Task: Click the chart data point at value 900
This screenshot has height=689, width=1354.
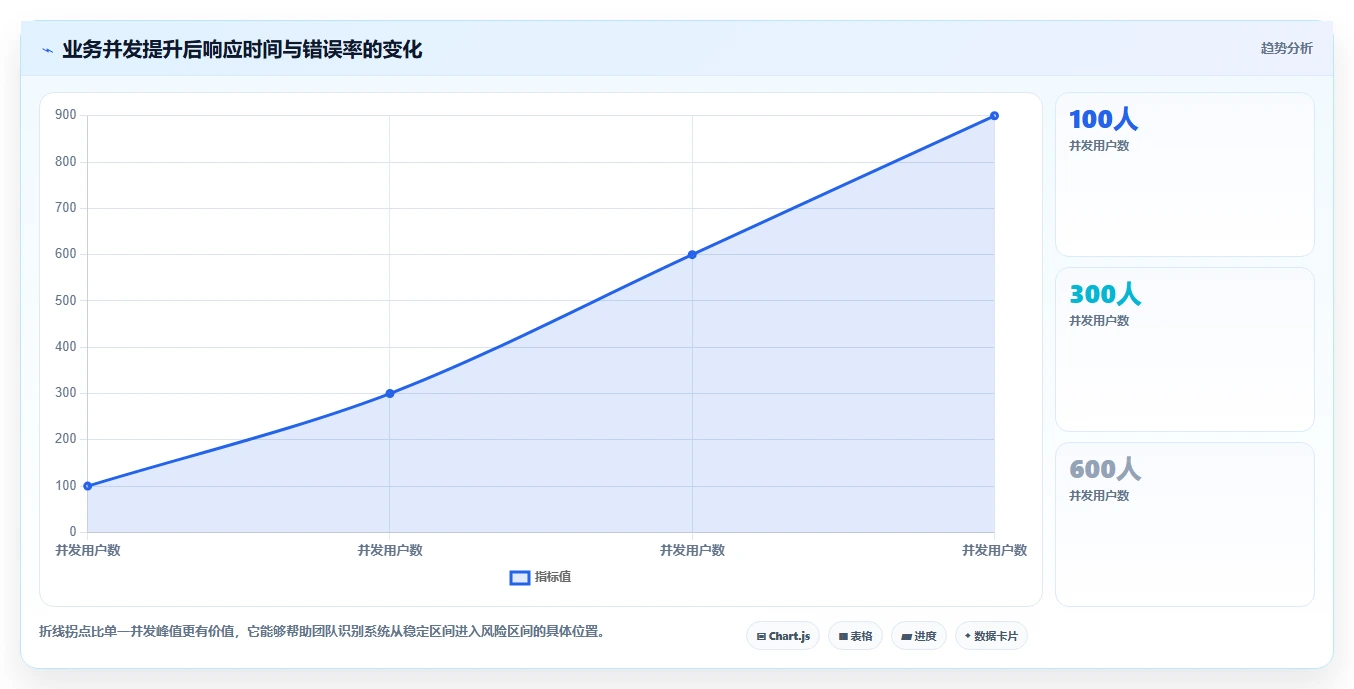Action: click(994, 116)
